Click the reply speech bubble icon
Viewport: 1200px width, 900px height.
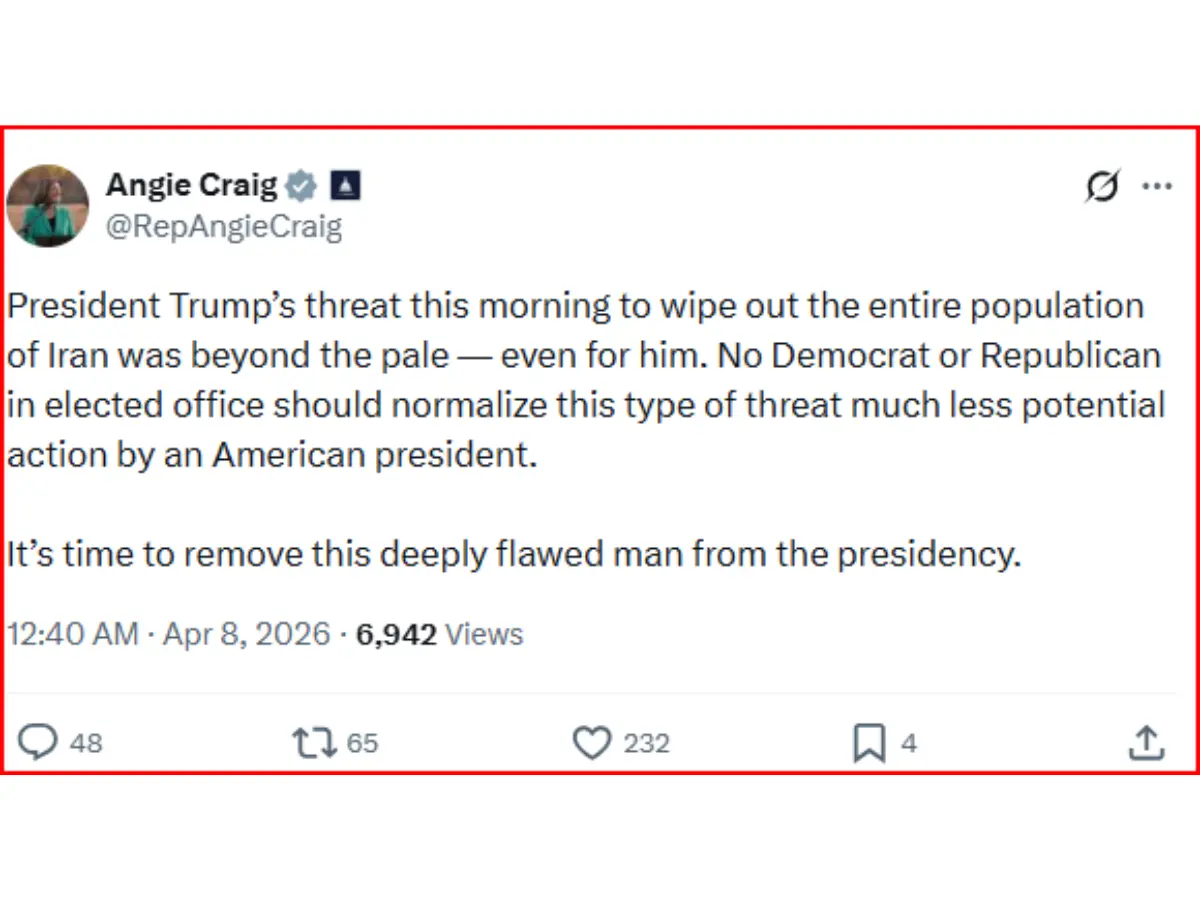[38, 743]
